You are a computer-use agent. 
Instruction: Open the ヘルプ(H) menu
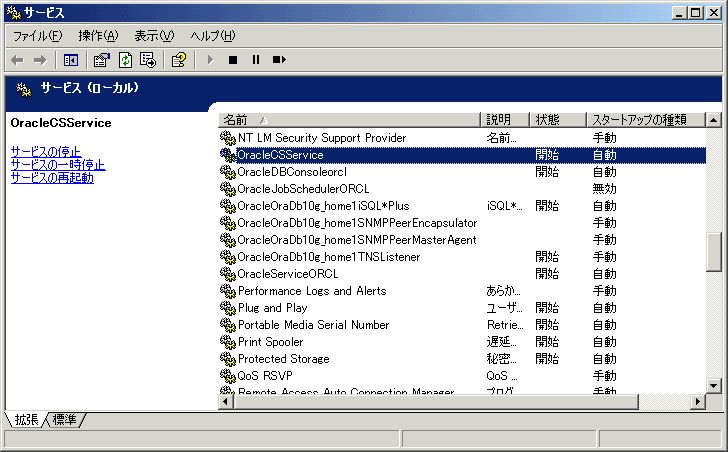coord(213,36)
